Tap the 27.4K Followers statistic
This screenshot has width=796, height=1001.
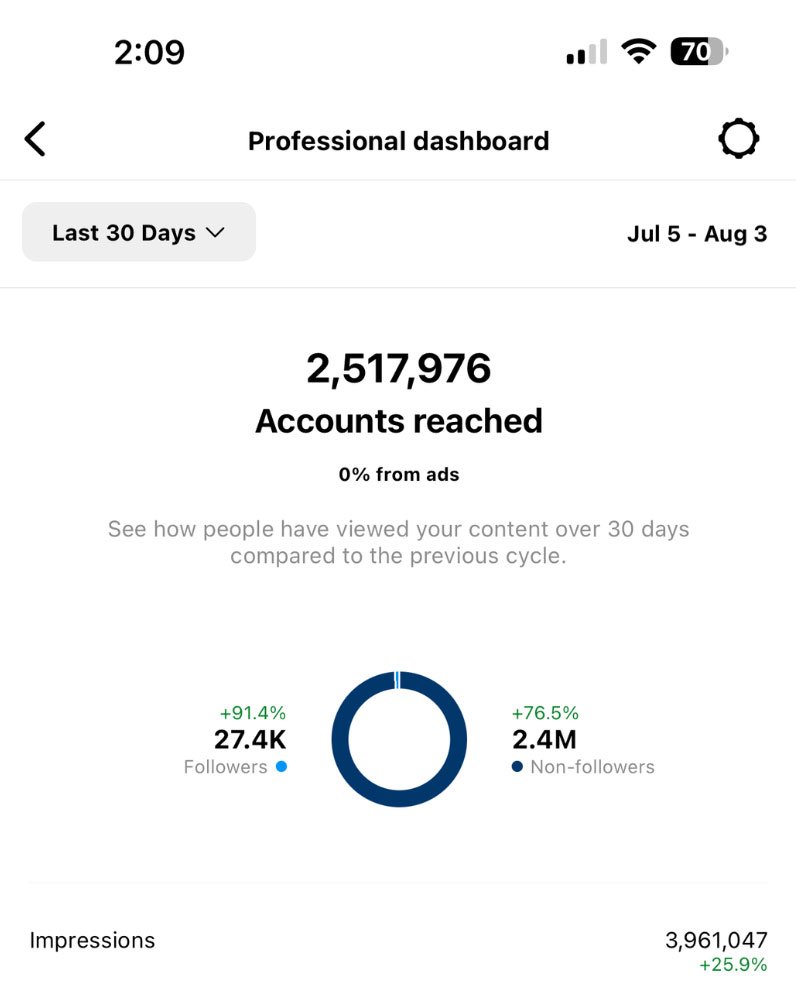point(249,740)
